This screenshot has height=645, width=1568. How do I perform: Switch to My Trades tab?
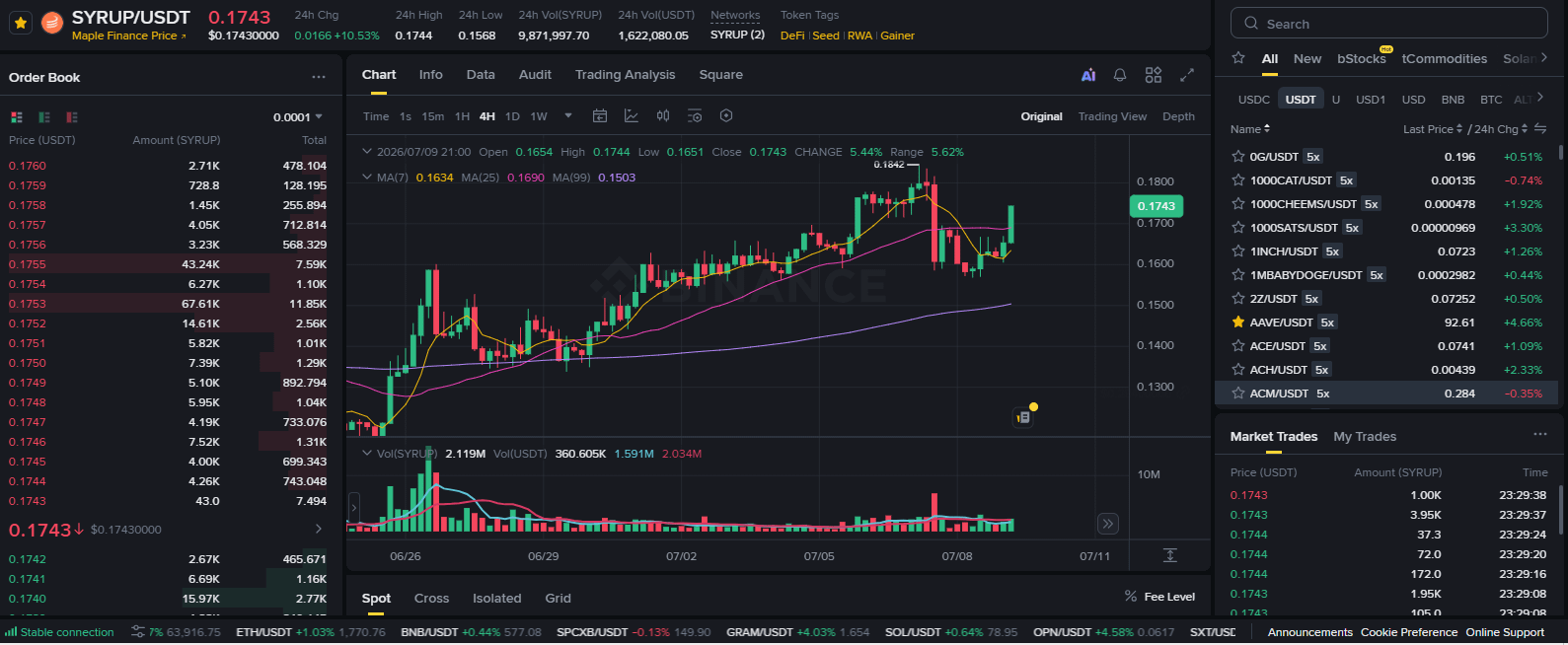coord(1365,437)
